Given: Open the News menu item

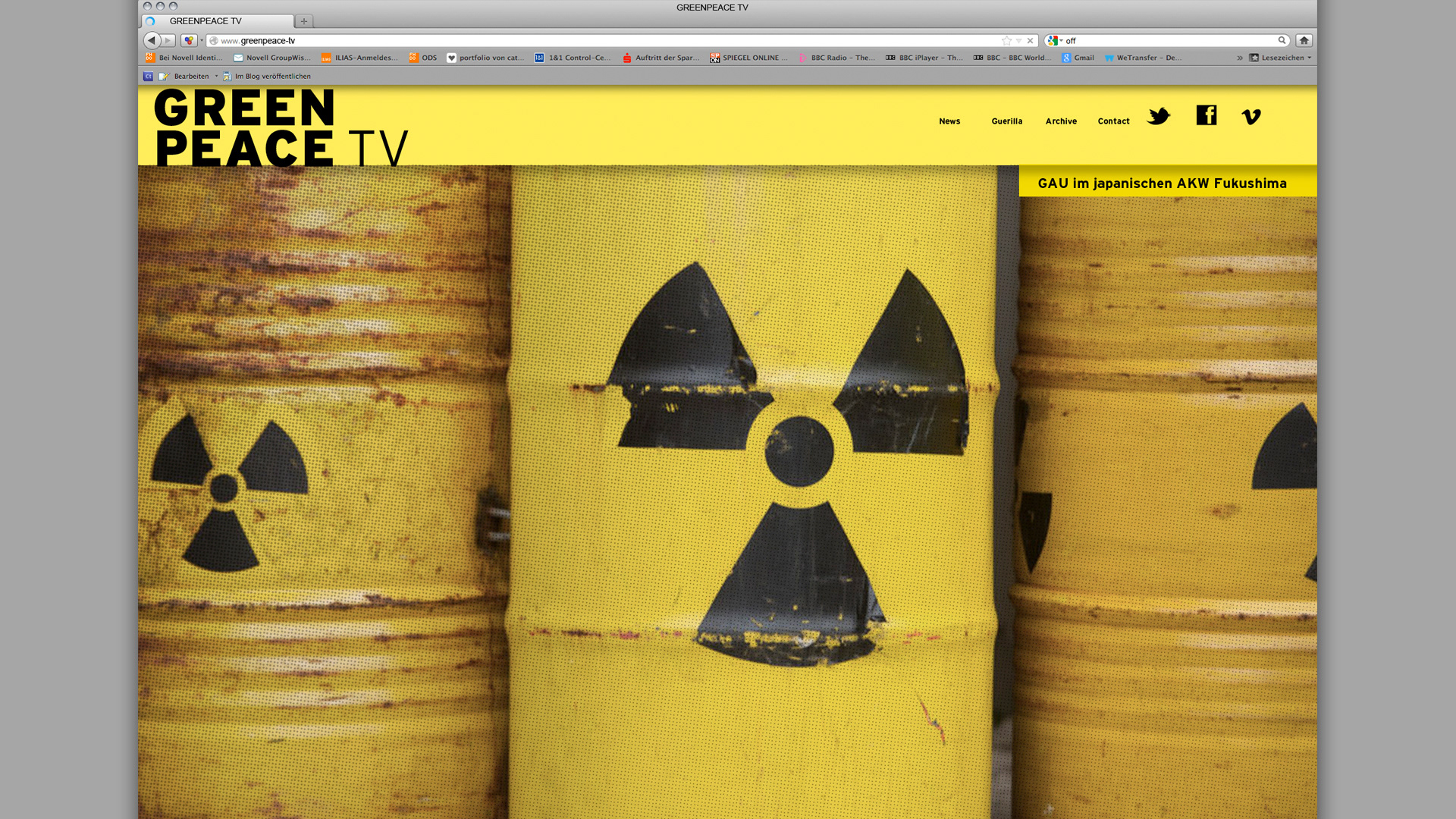Looking at the screenshot, I should 949,121.
